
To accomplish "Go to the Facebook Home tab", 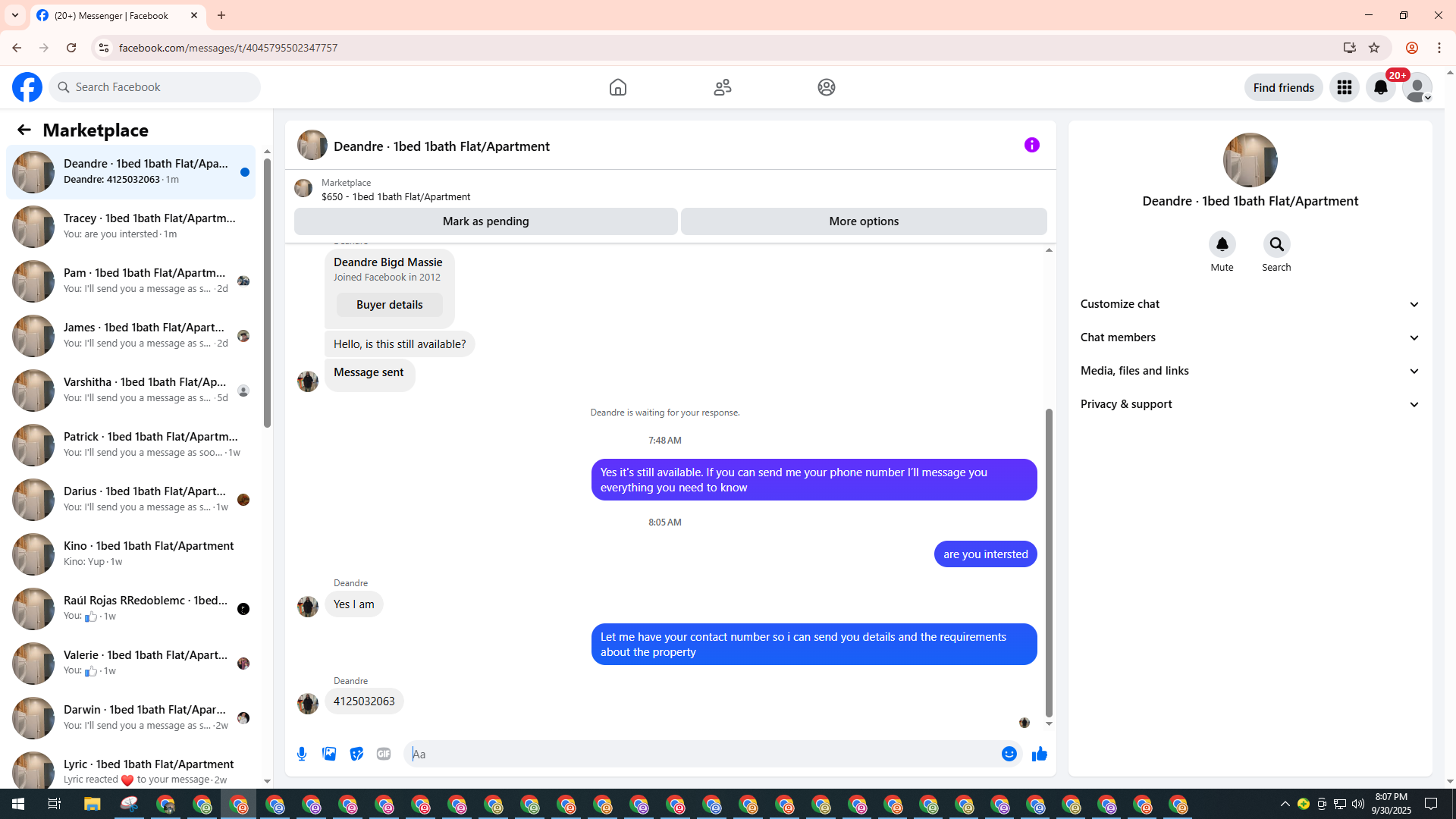I will tap(617, 87).
